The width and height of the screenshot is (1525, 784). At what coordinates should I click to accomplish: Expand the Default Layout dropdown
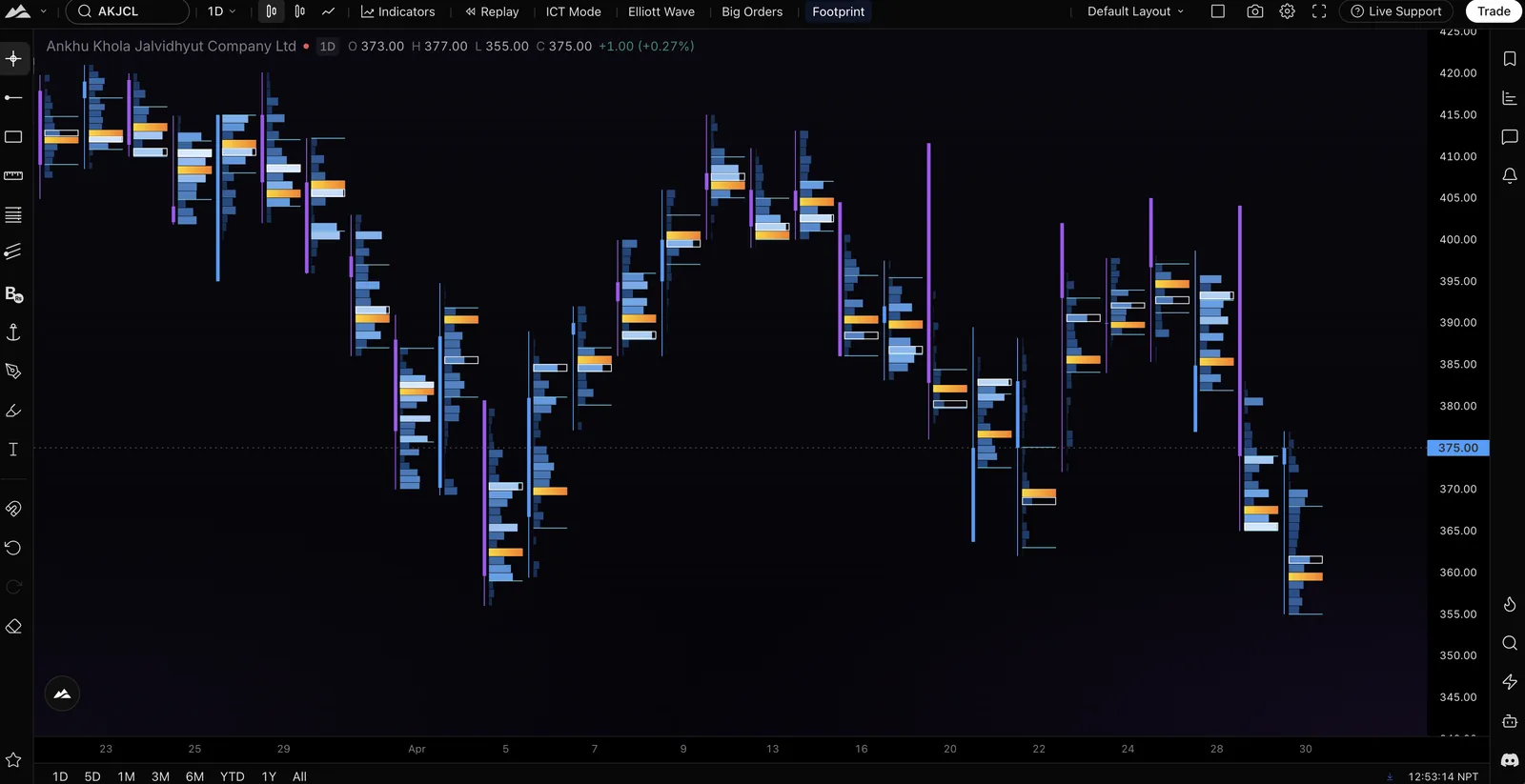tap(1135, 11)
